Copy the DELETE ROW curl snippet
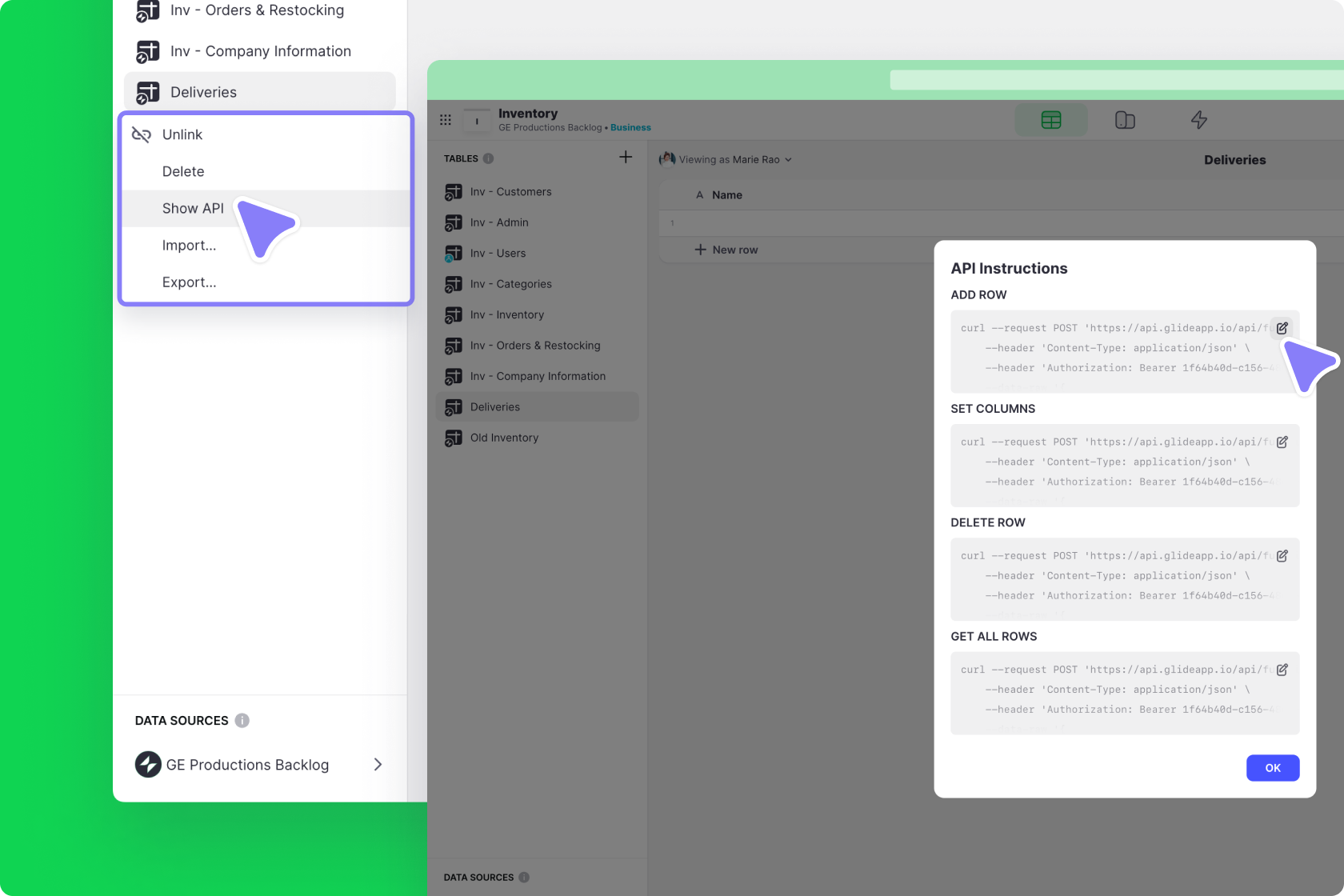Viewport: 1344px width, 896px height. pos(1282,556)
